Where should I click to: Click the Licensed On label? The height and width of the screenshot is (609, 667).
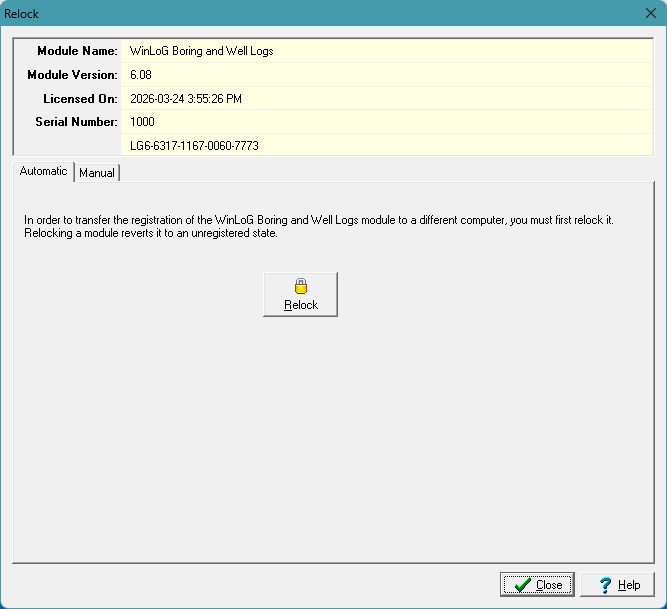(x=80, y=99)
